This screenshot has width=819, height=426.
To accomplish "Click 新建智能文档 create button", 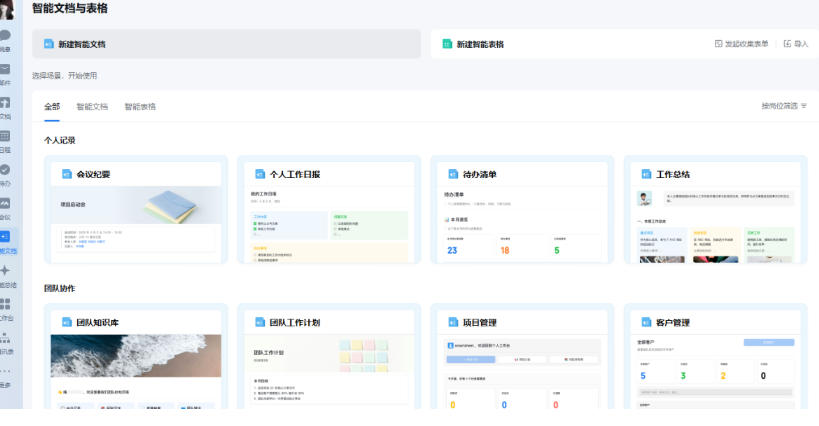I will coord(226,44).
